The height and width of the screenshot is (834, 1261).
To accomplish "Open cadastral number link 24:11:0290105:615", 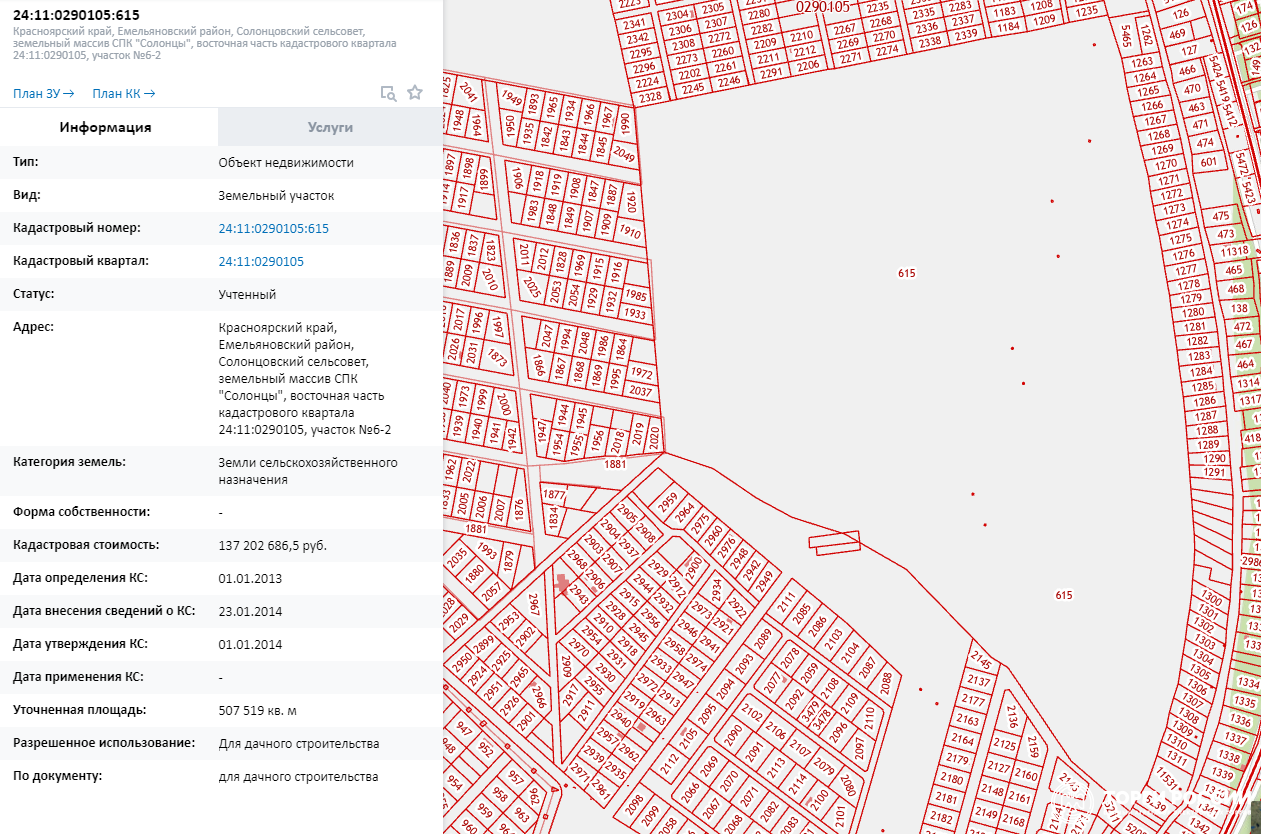I will tap(273, 228).
